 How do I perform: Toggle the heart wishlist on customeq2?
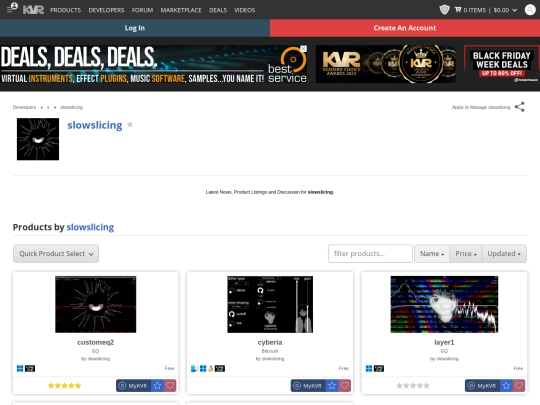click(x=170, y=386)
